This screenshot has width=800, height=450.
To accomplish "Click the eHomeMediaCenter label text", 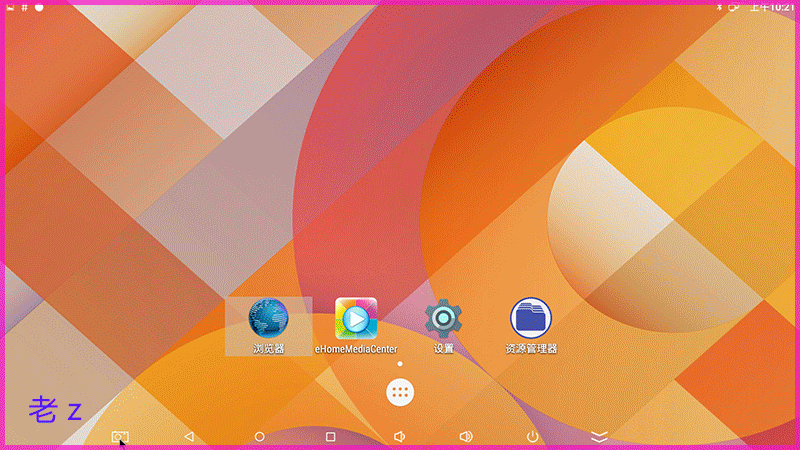I will pos(356,349).
